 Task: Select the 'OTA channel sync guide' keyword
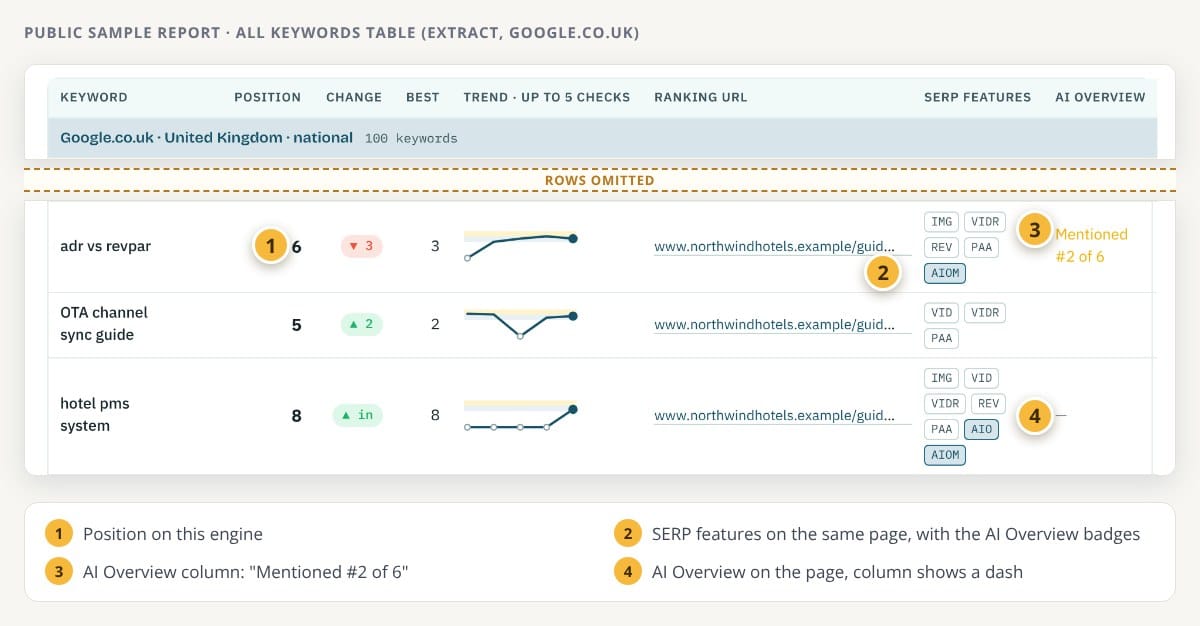(104, 324)
